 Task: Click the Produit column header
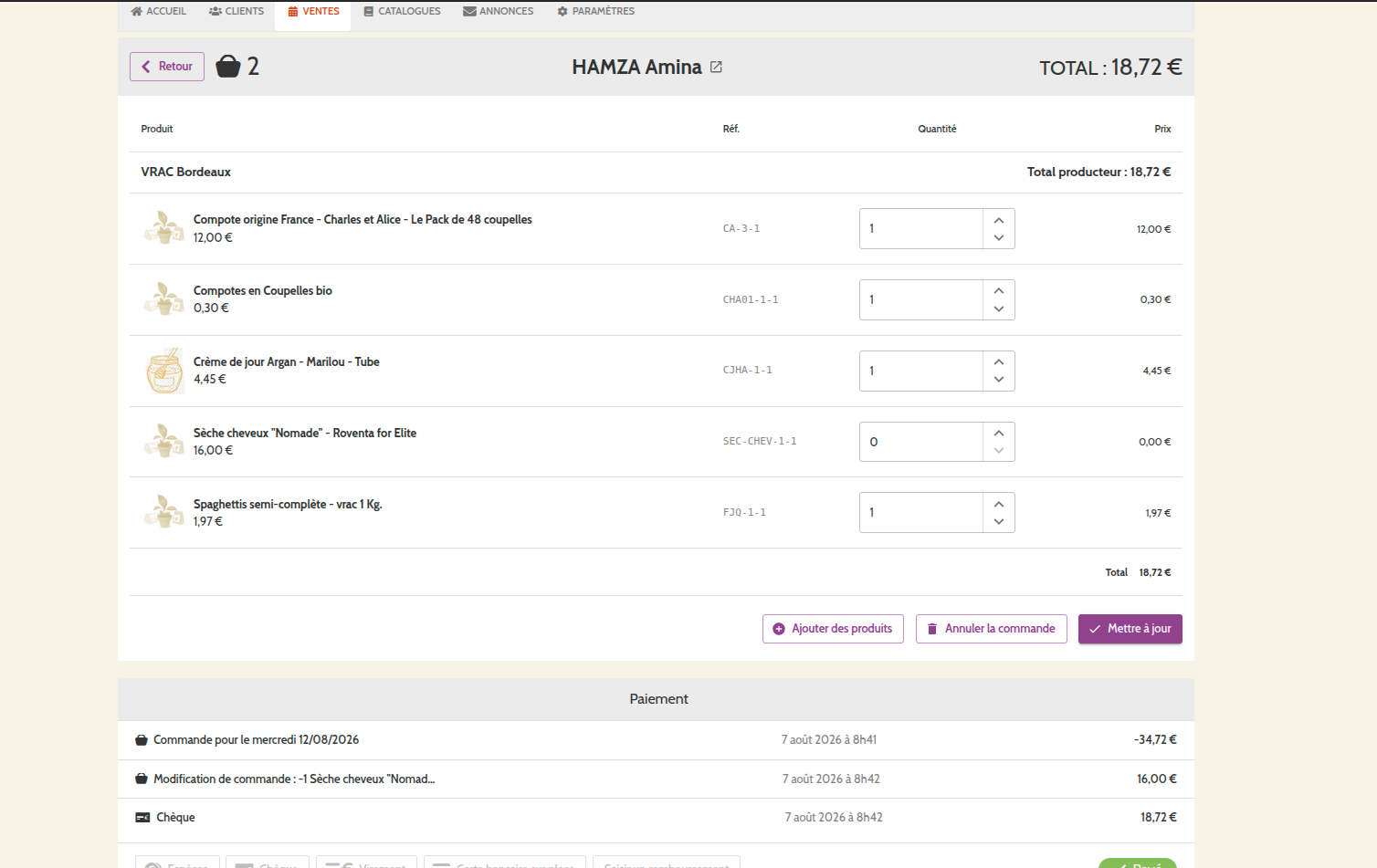pyautogui.click(x=157, y=129)
